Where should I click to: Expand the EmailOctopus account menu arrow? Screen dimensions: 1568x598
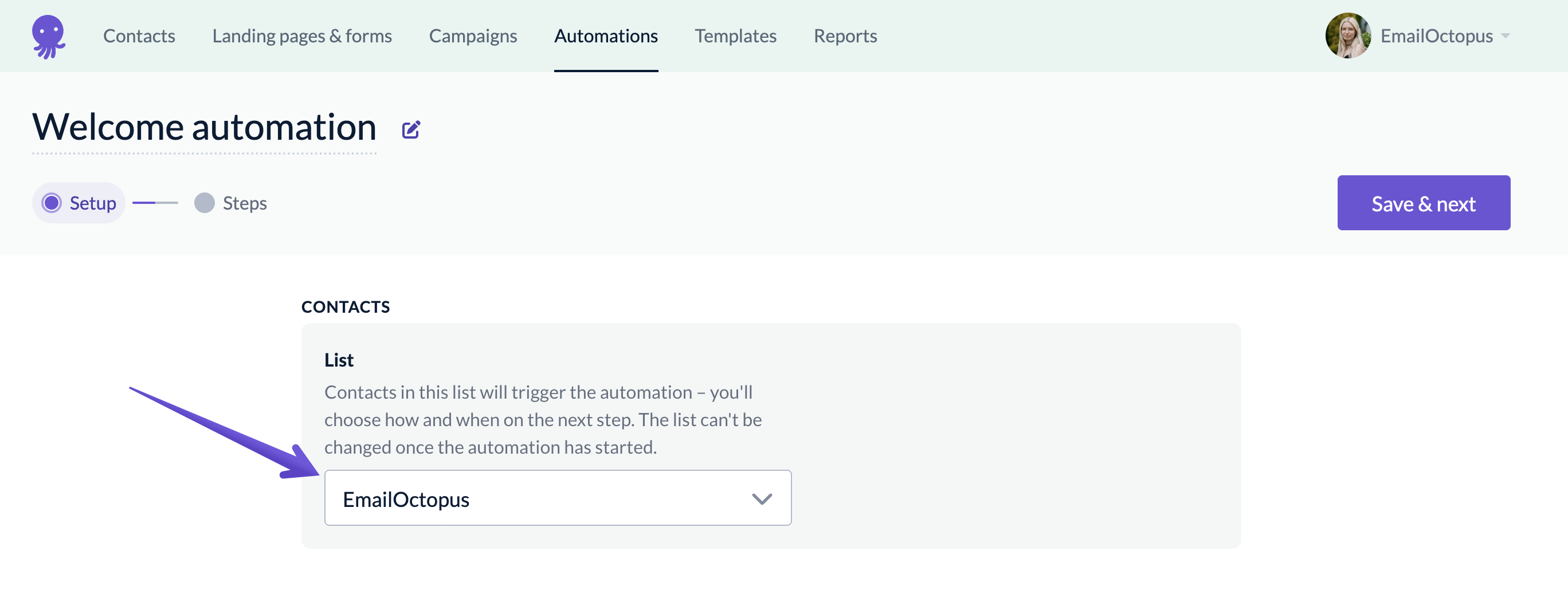coord(1506,36)
